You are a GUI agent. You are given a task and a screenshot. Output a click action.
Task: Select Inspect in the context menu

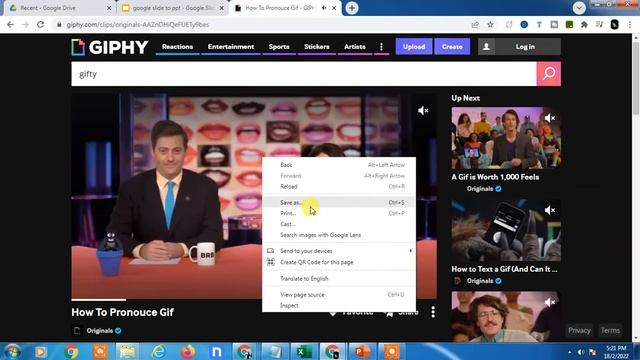(339, 306)
